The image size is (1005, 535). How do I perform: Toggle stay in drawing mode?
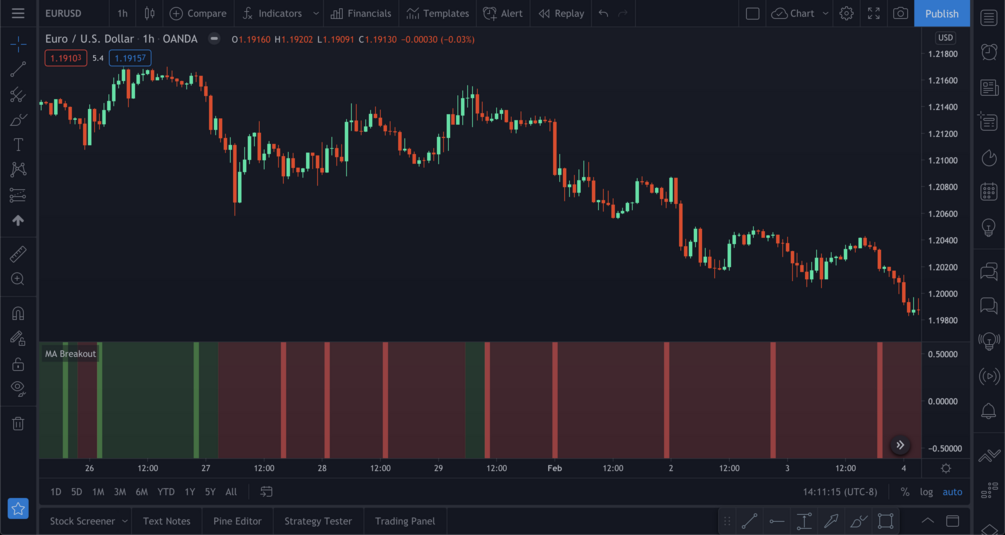[18, 338]
